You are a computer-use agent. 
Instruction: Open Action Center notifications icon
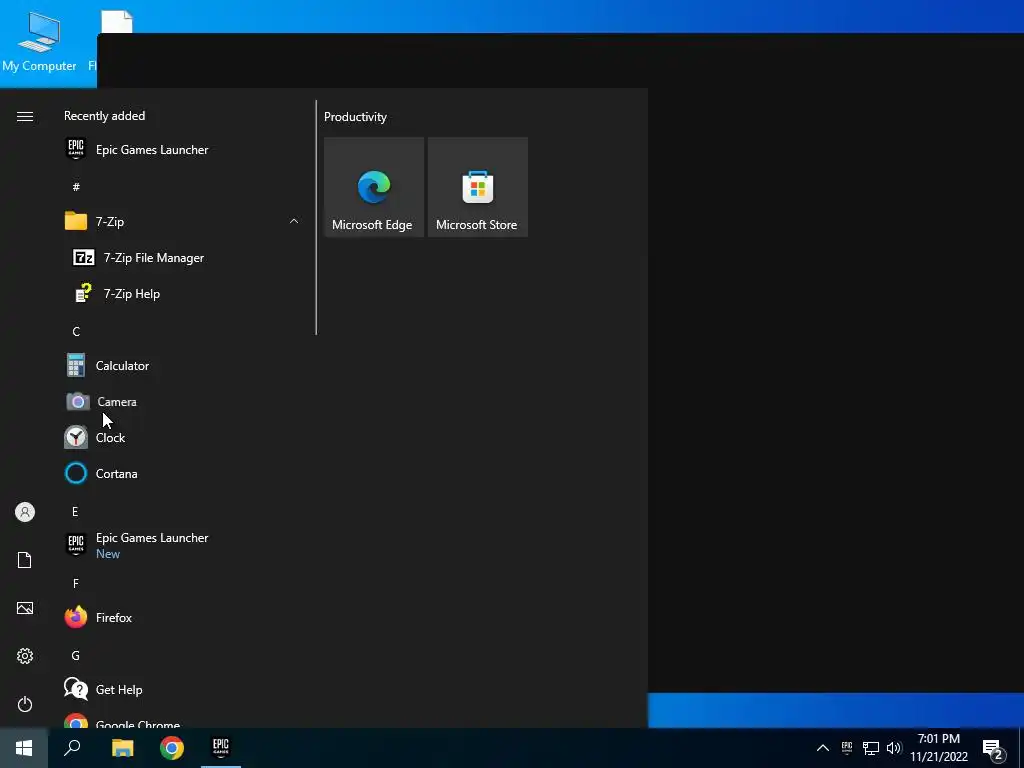pyautogui.click(x=993, y=749)
